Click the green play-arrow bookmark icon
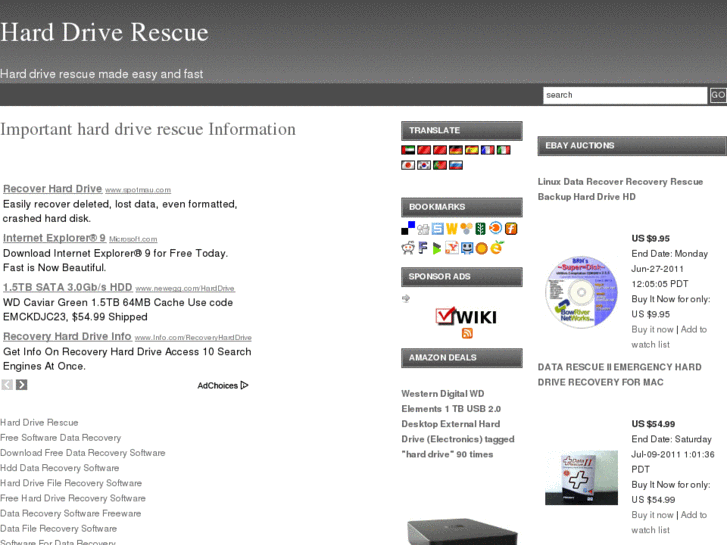Viewport: 727px width, 545px height. click(437, 249)
